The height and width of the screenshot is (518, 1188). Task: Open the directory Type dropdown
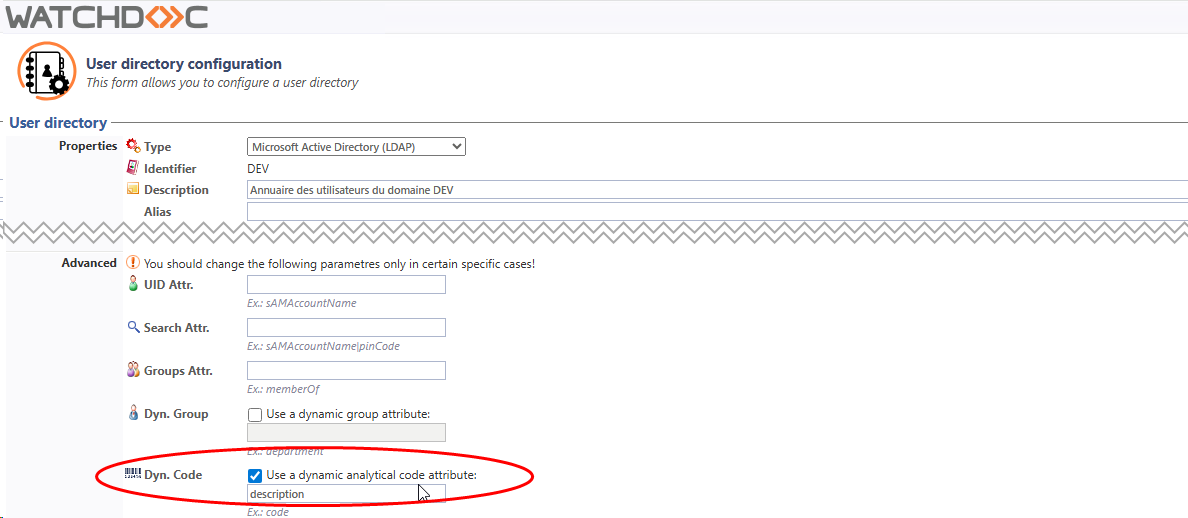(356, 146)
